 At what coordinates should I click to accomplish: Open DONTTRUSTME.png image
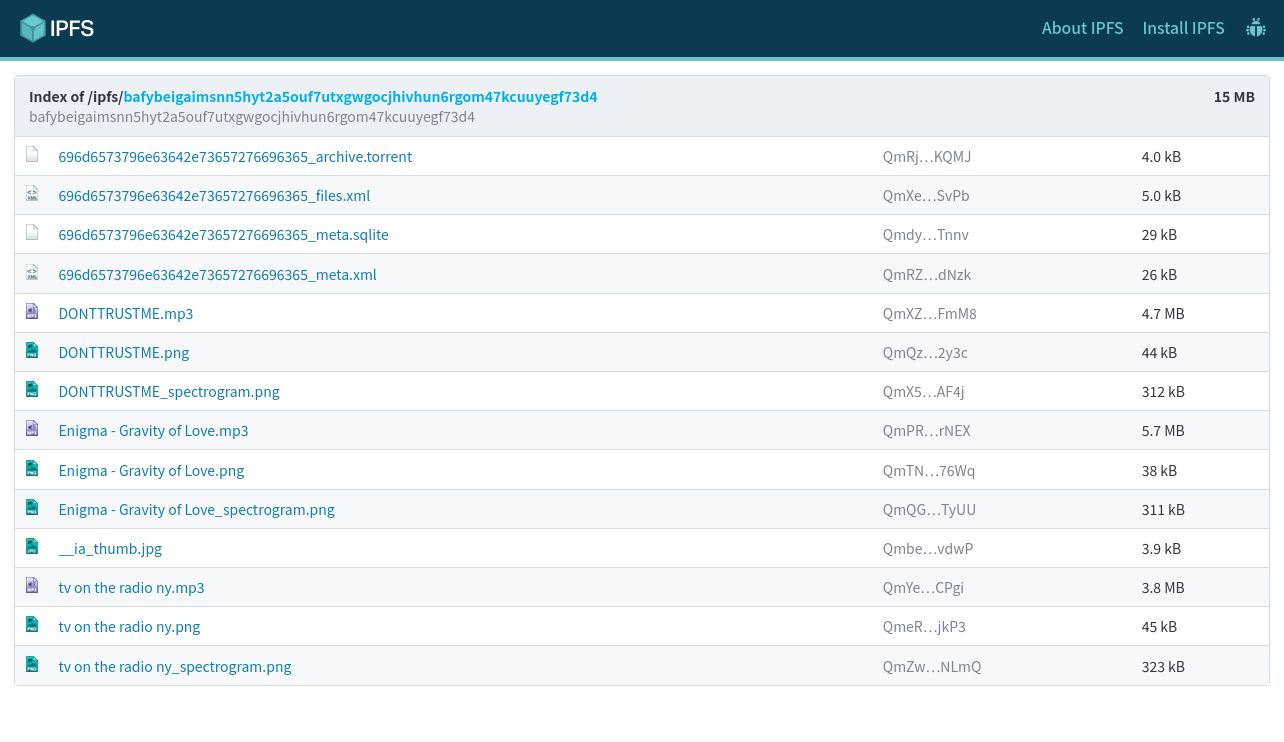(124, 353)
